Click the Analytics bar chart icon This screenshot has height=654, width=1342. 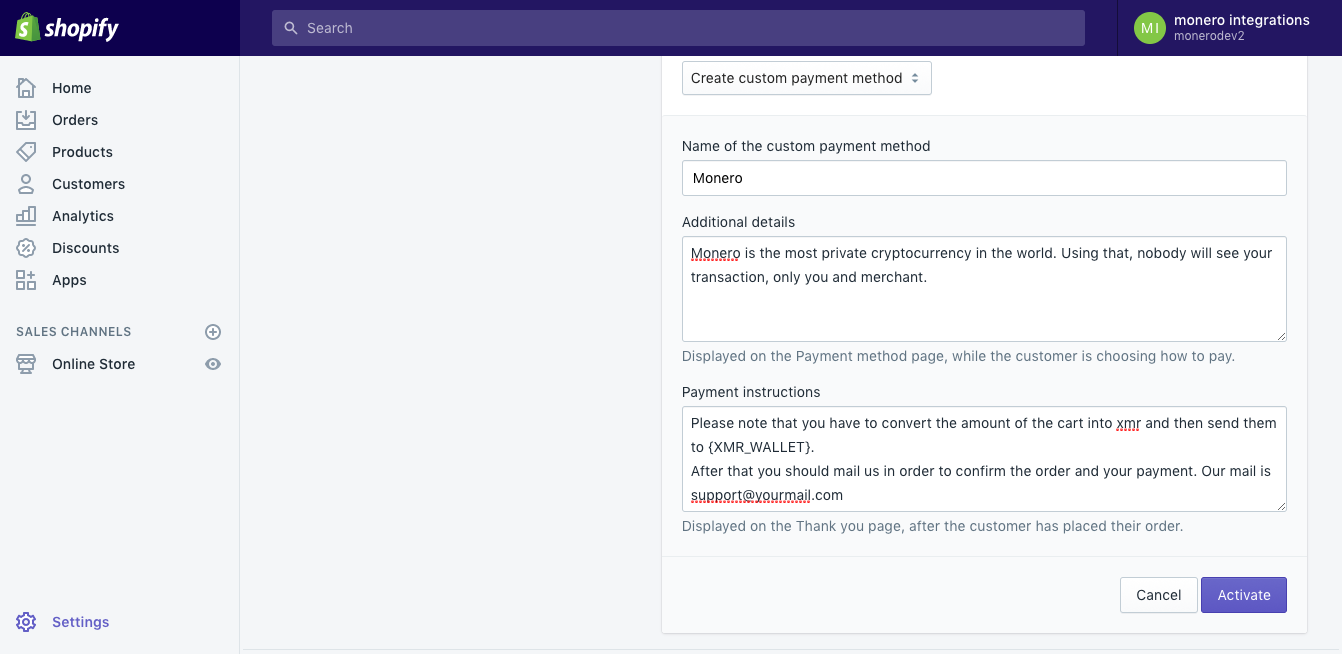(26, 216)
